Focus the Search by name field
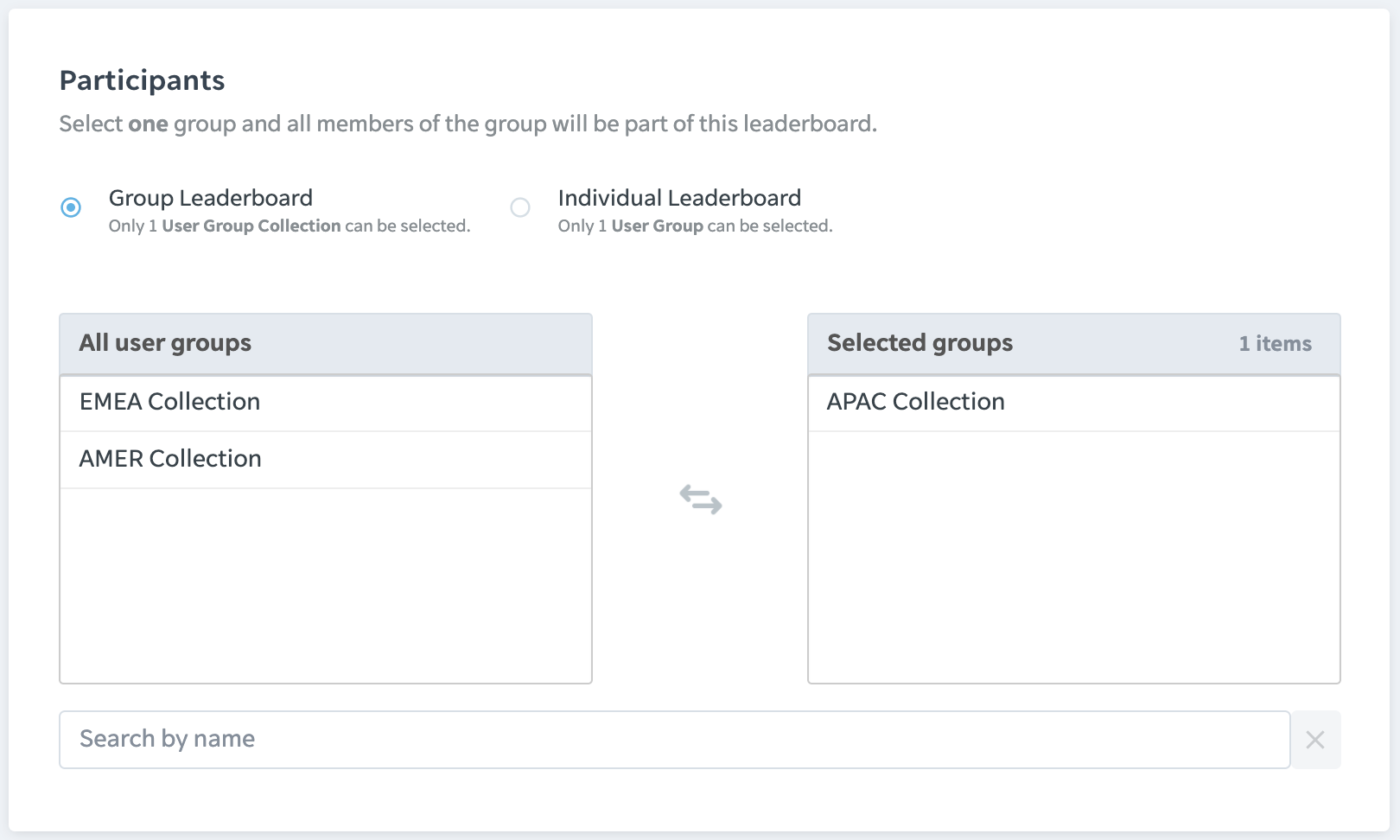This screenshot has height=840, width=1400. click(x=674, y=740)
